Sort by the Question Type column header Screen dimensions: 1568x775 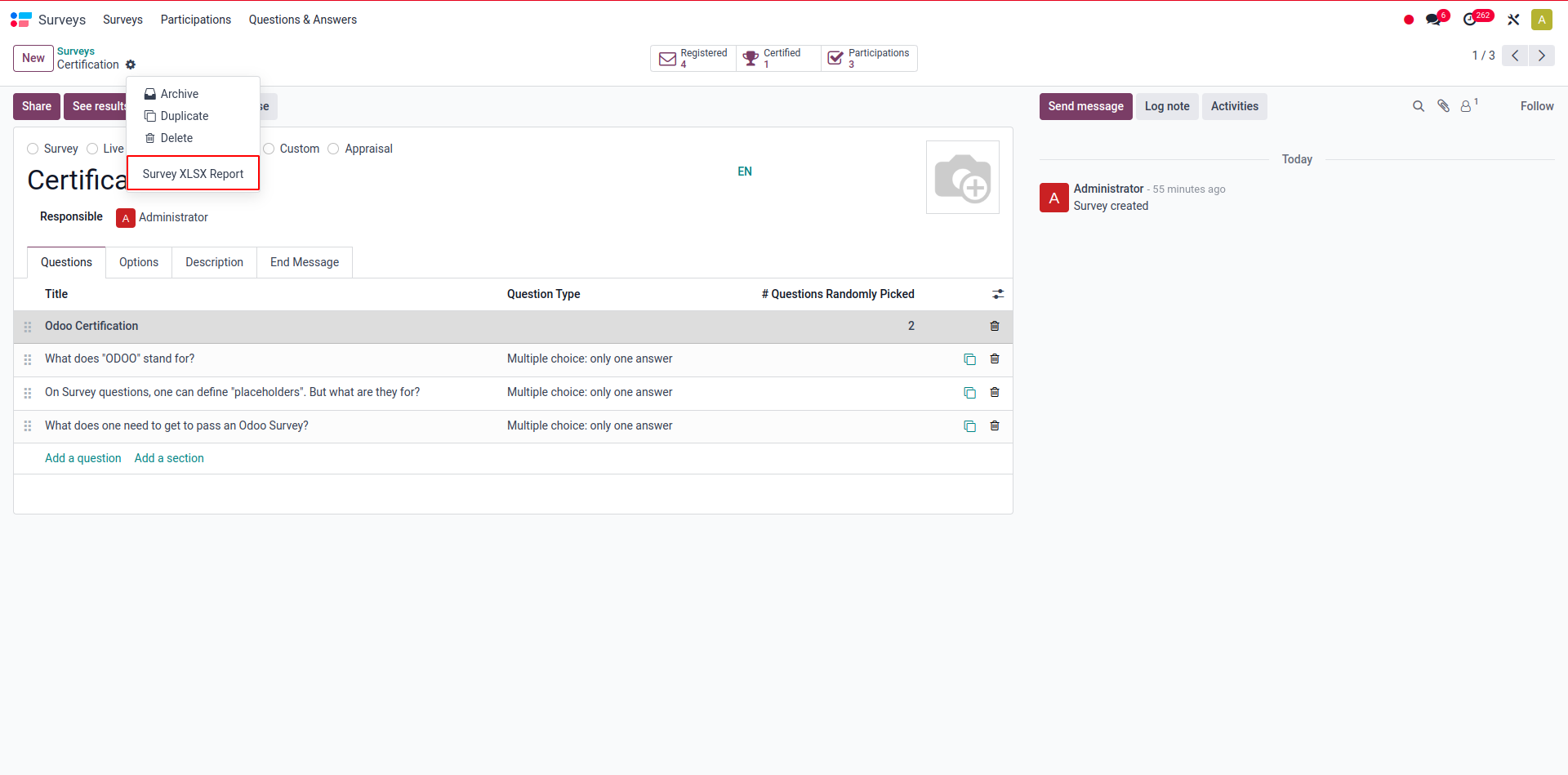pos(543,294)
